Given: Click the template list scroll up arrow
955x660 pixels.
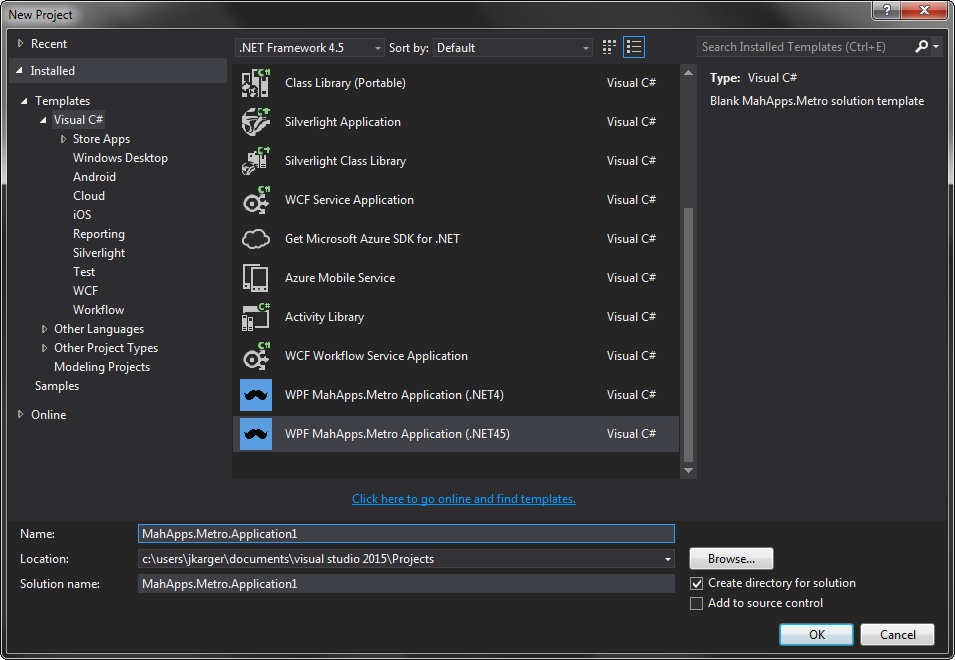Looking at the screenshot, I should pos(688,72).
